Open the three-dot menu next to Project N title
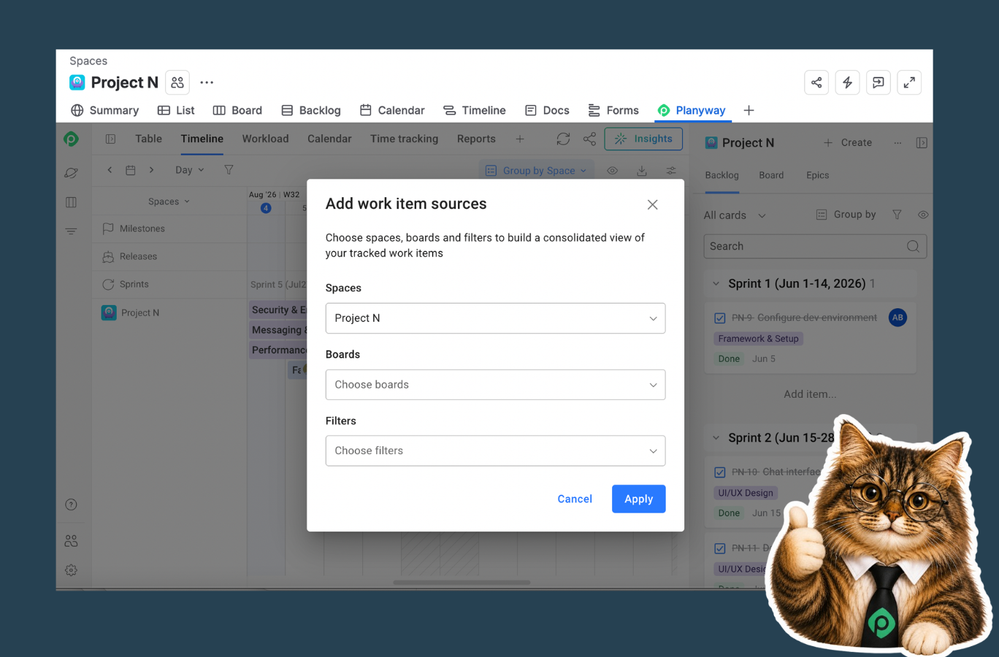 pos(206,82)
